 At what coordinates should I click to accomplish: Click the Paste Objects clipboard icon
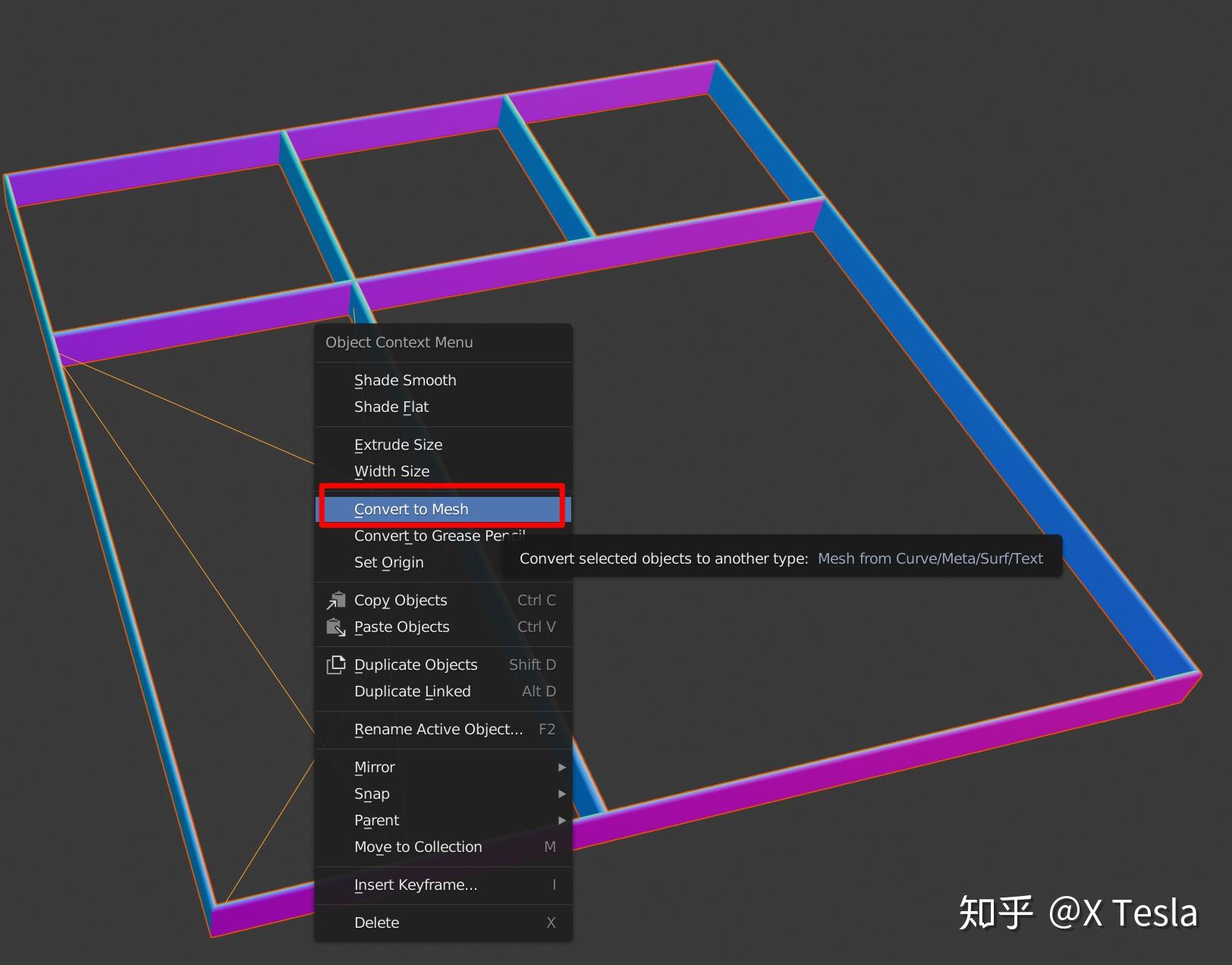tap(335, 627)
